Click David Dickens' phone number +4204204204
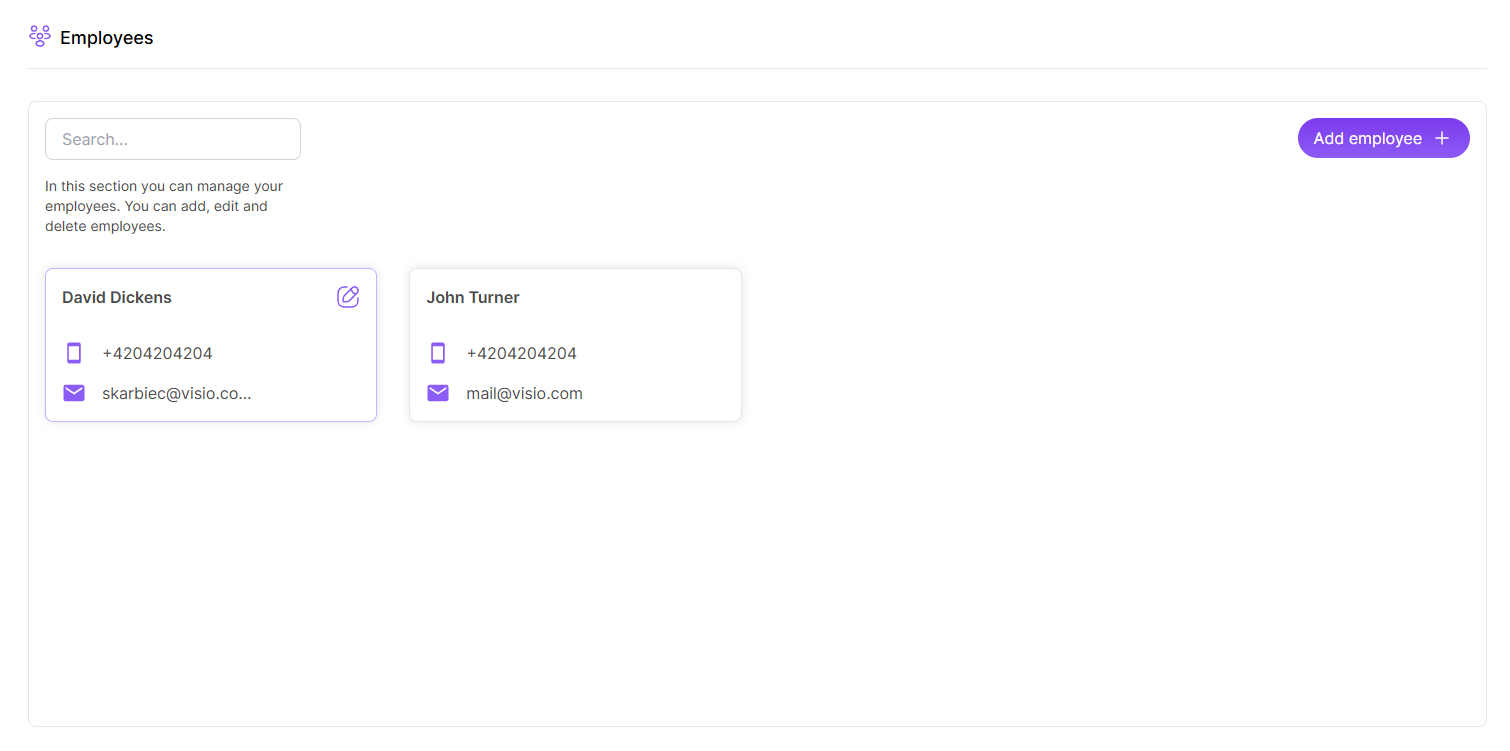The width and height of the screenshot is (1510, 751). click(157, 353)
